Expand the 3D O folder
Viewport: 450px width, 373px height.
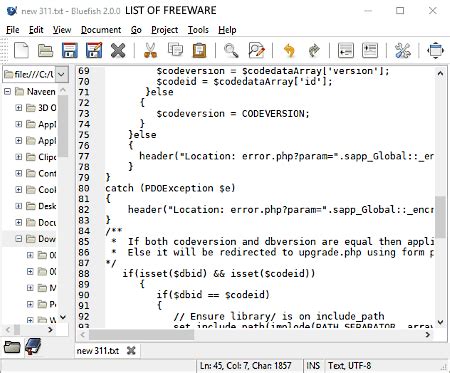pos(19,108)
